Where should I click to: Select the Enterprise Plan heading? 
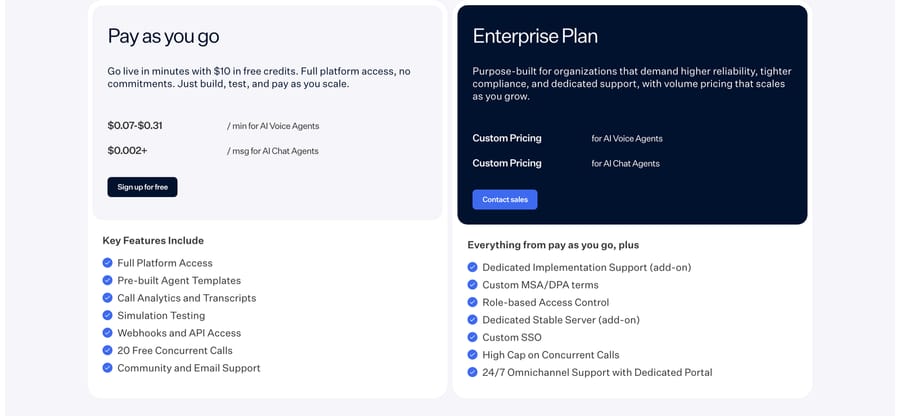(x=535, y=36)
